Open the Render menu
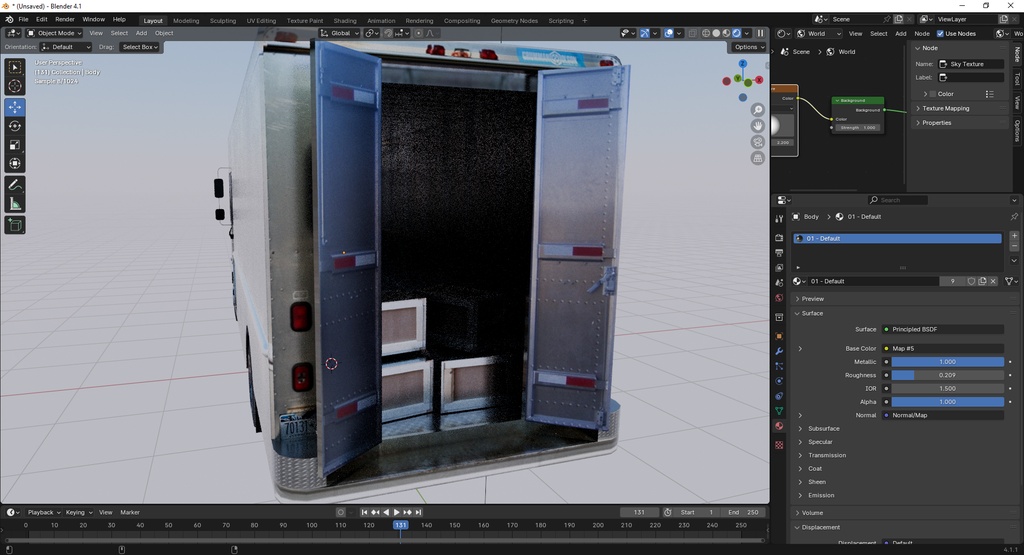This screenshot has height=555, width=1024. point(65,19)
